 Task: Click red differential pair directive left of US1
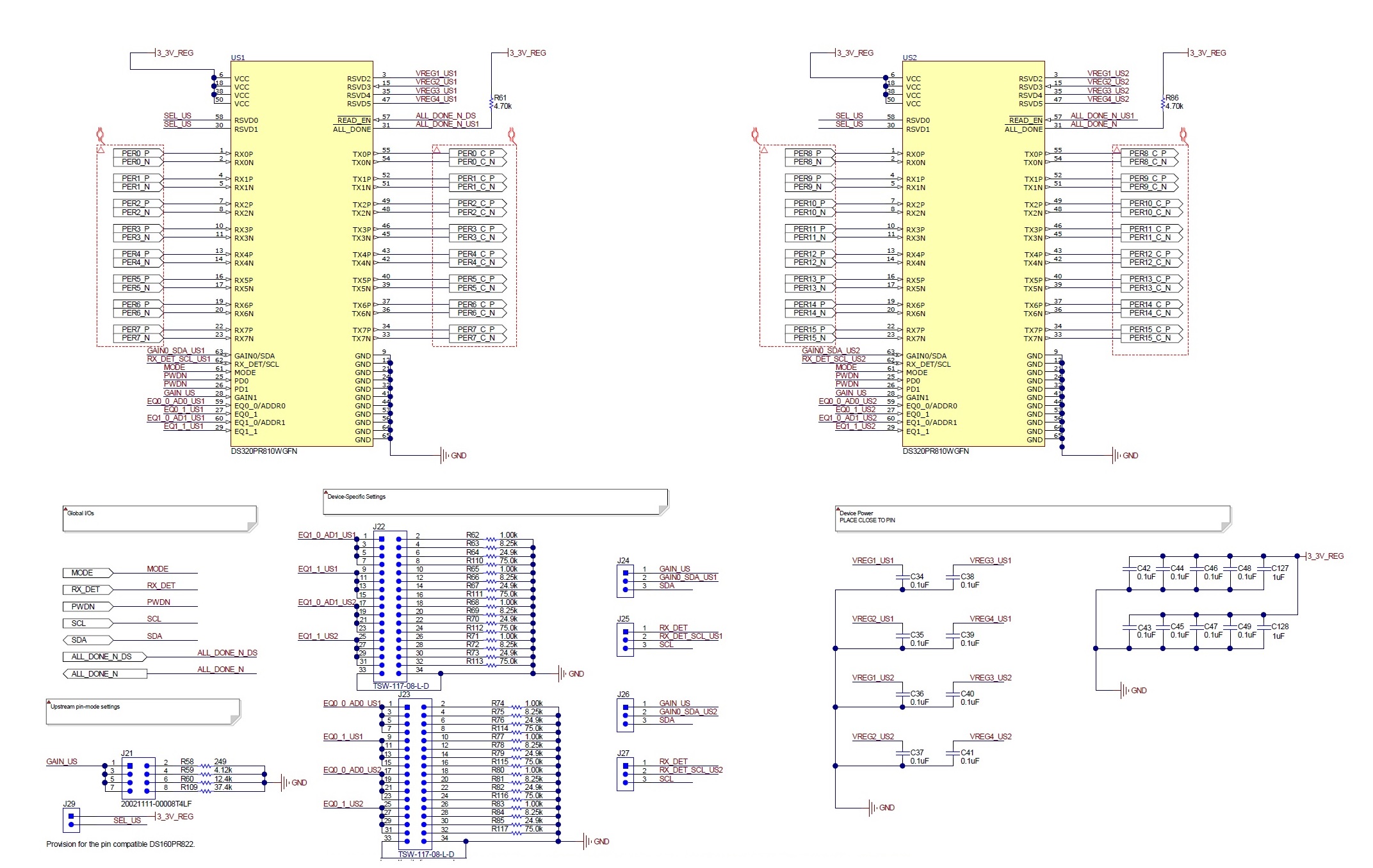(x=99, y=134)
